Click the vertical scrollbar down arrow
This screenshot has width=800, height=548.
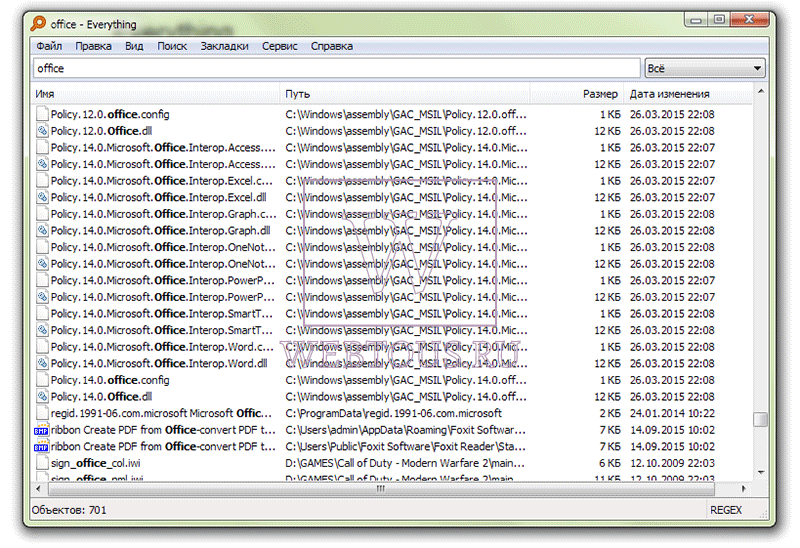[761, 472]
